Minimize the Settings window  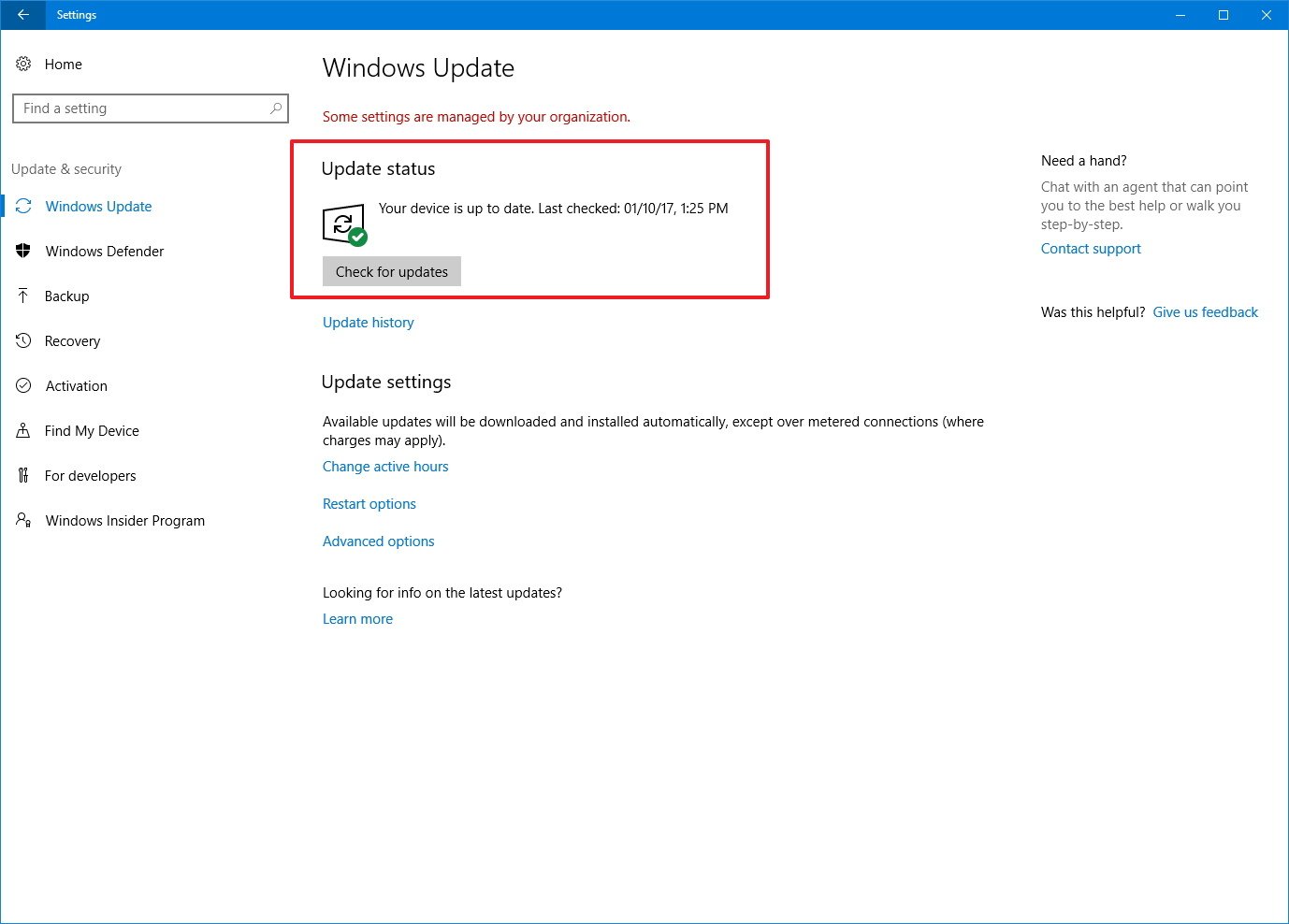coord(1180,15)
